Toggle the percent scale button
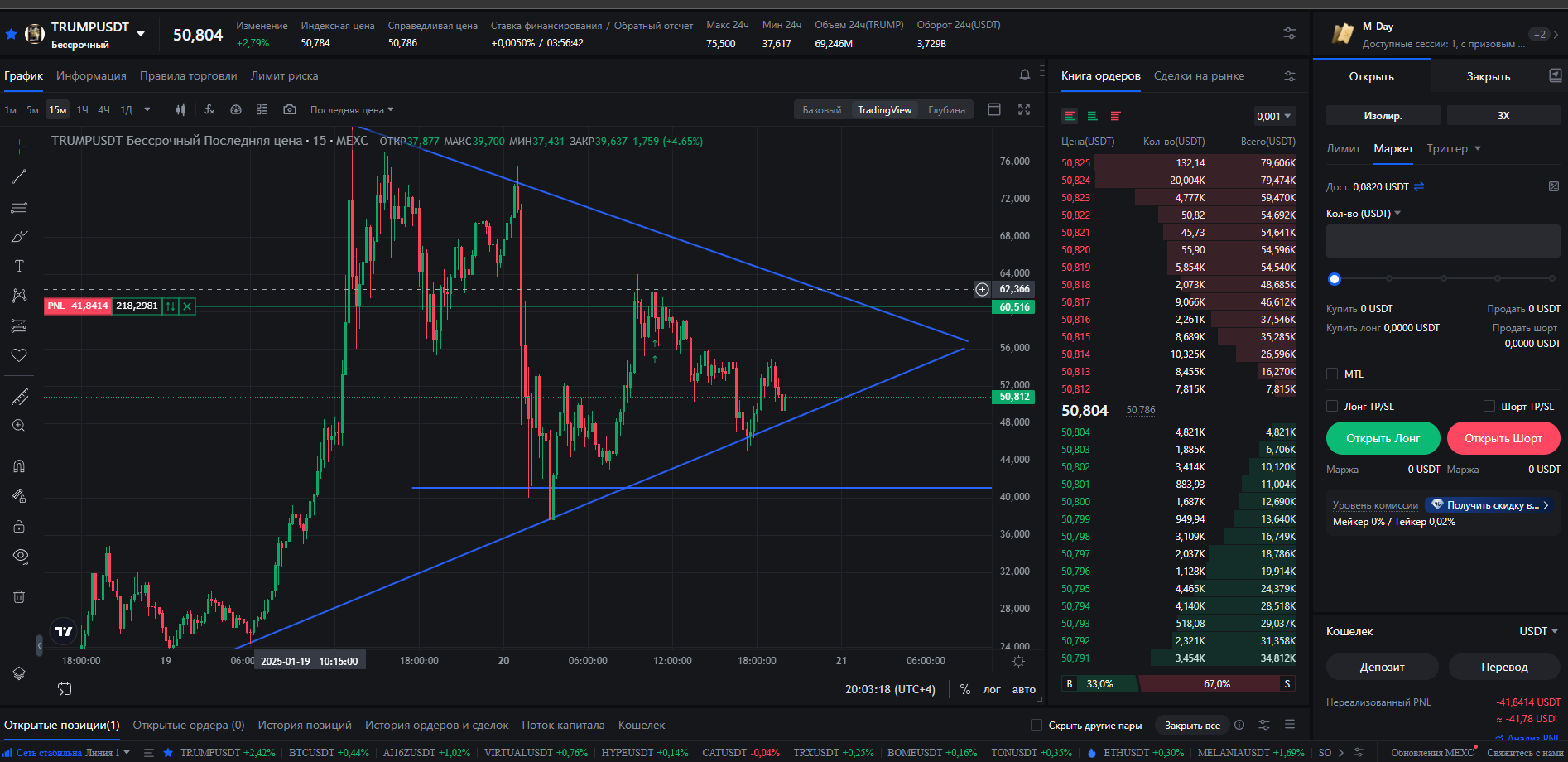1568x762 pixels. pyautogui.click(x=965, y=689)
